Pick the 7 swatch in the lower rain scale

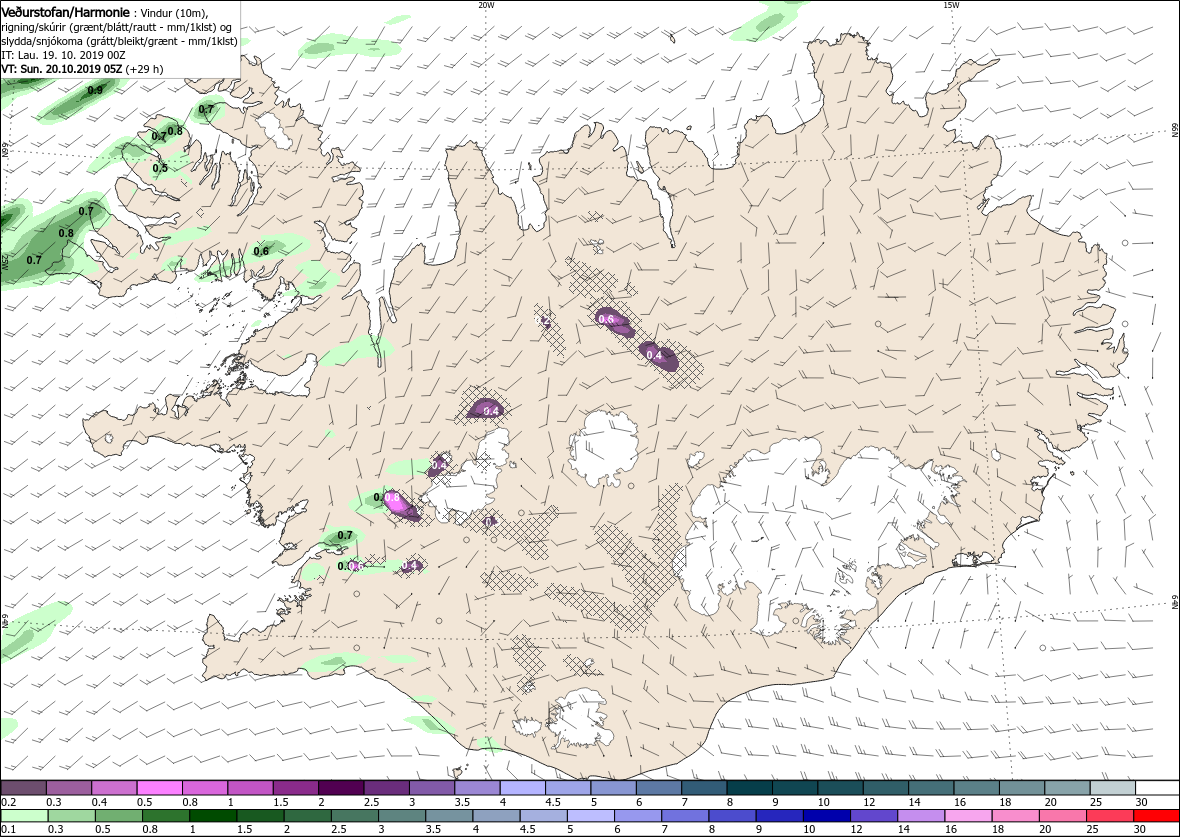point(685,816)
